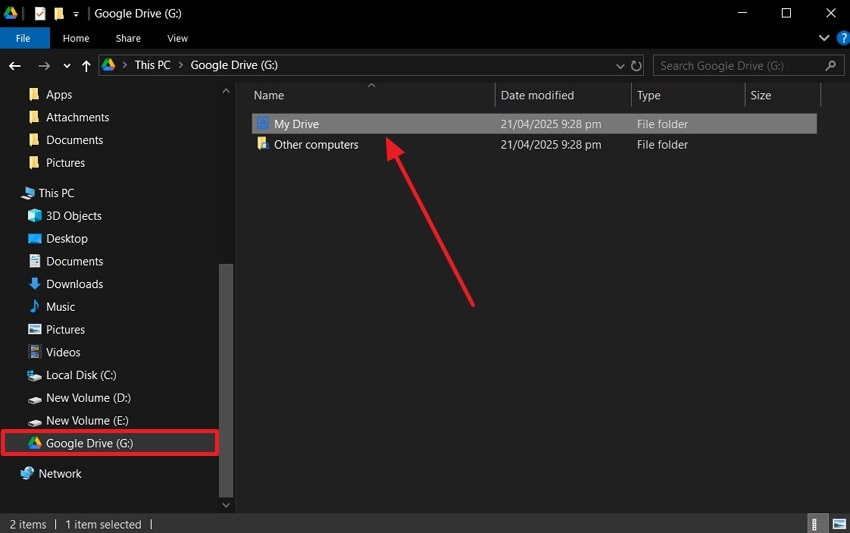Refresh the Google Drive (G:) folder

(636, 66)
